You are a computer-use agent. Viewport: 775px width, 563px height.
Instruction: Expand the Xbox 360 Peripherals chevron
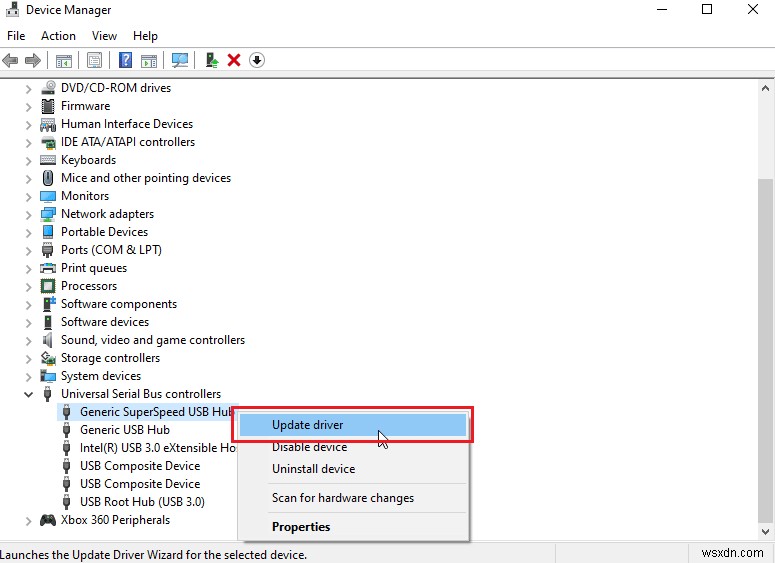(x=29, y=521)
